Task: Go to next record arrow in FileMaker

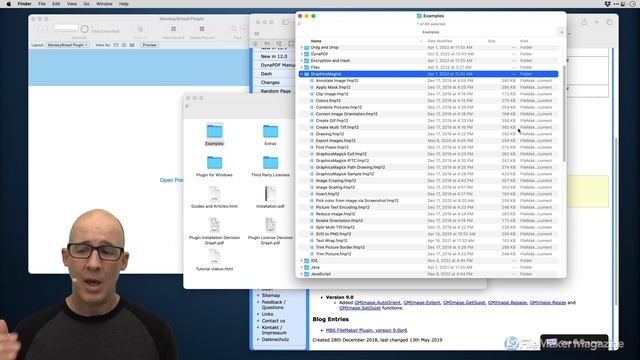Action: pos(47,29)
